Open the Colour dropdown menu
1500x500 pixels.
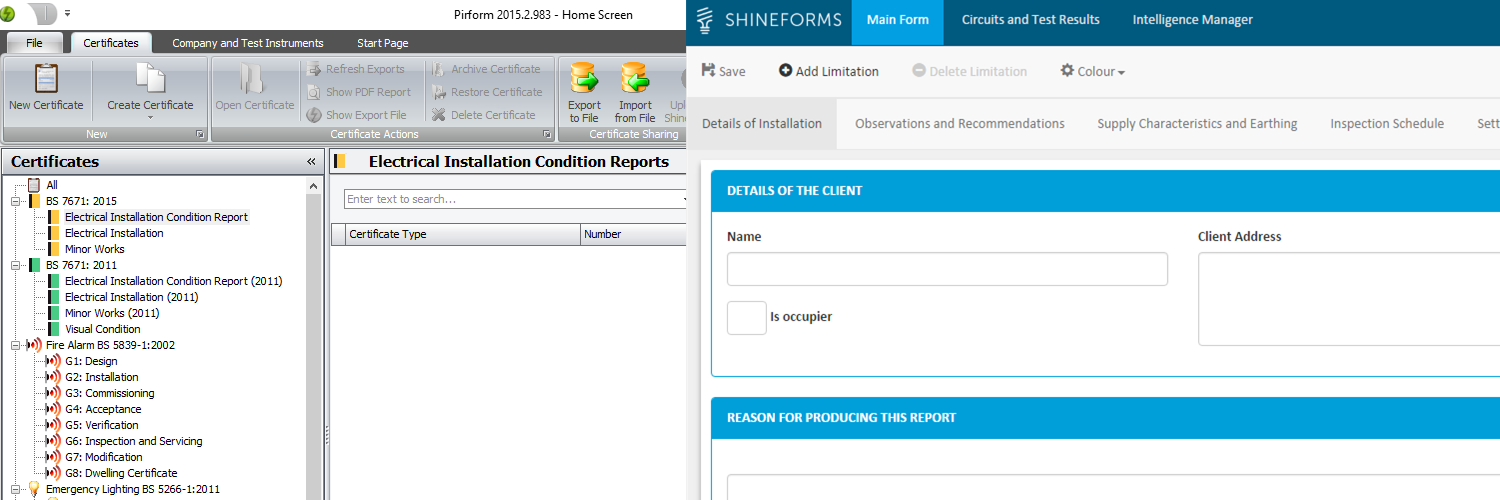tap(1093, 71)
